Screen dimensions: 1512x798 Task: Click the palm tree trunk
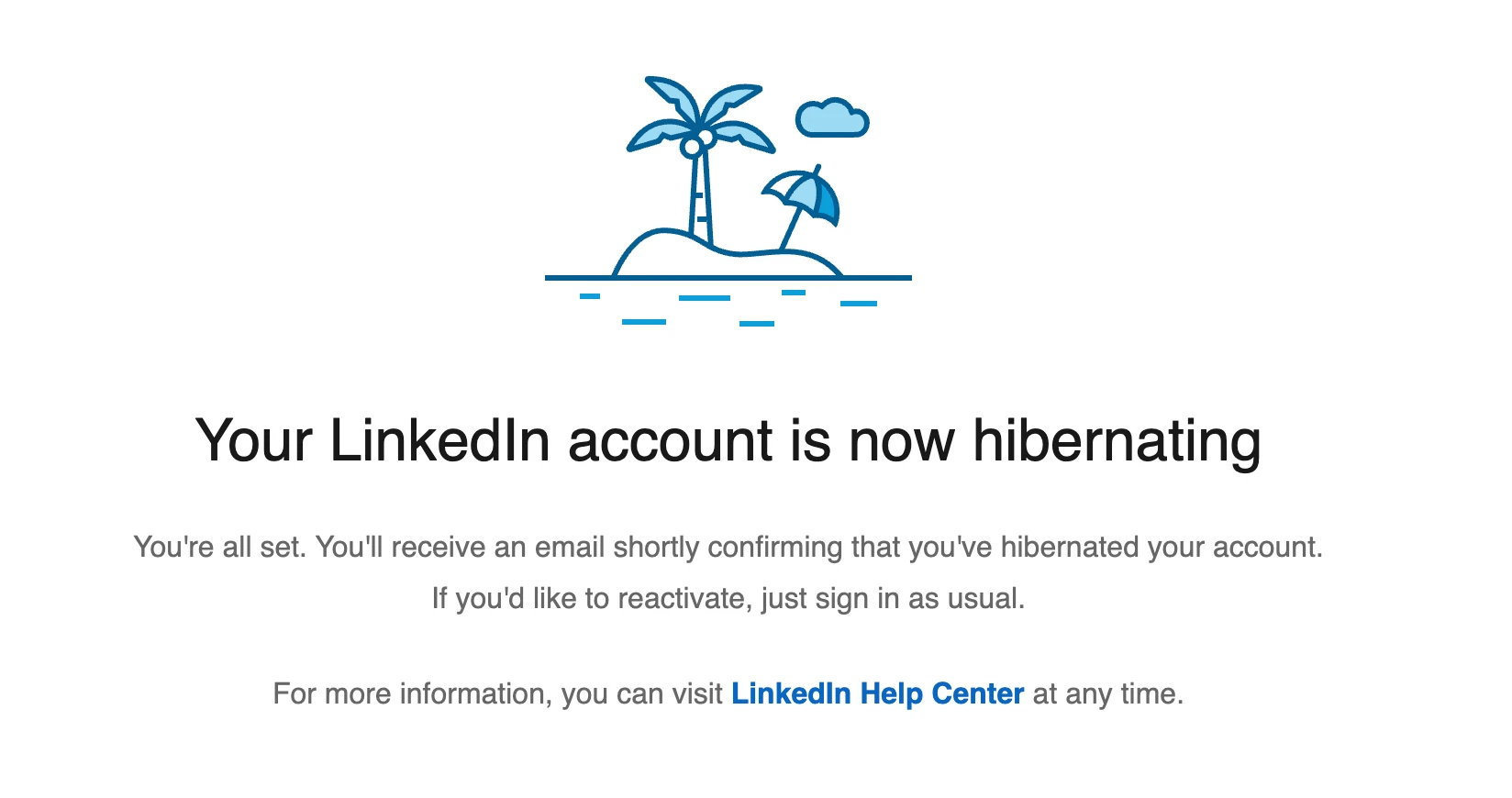(x=700, y=202)
